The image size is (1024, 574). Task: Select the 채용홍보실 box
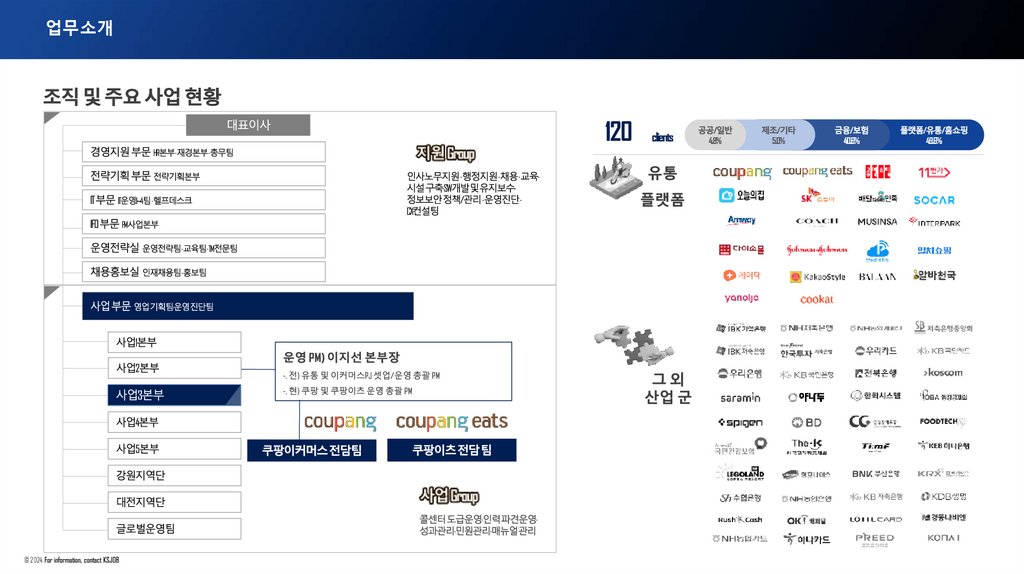click(x=204, y=272)
